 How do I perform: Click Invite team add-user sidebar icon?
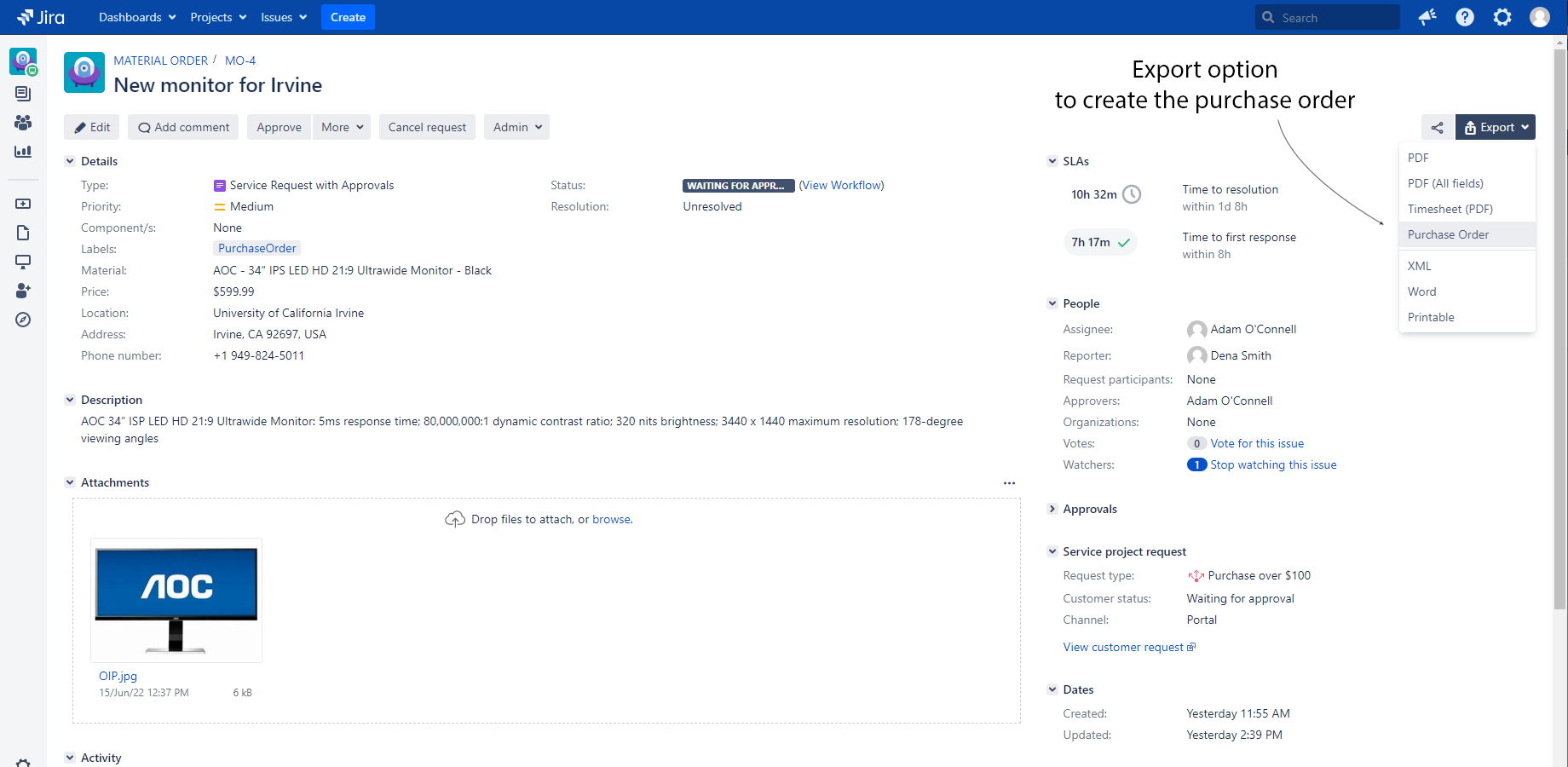(23, 291)
